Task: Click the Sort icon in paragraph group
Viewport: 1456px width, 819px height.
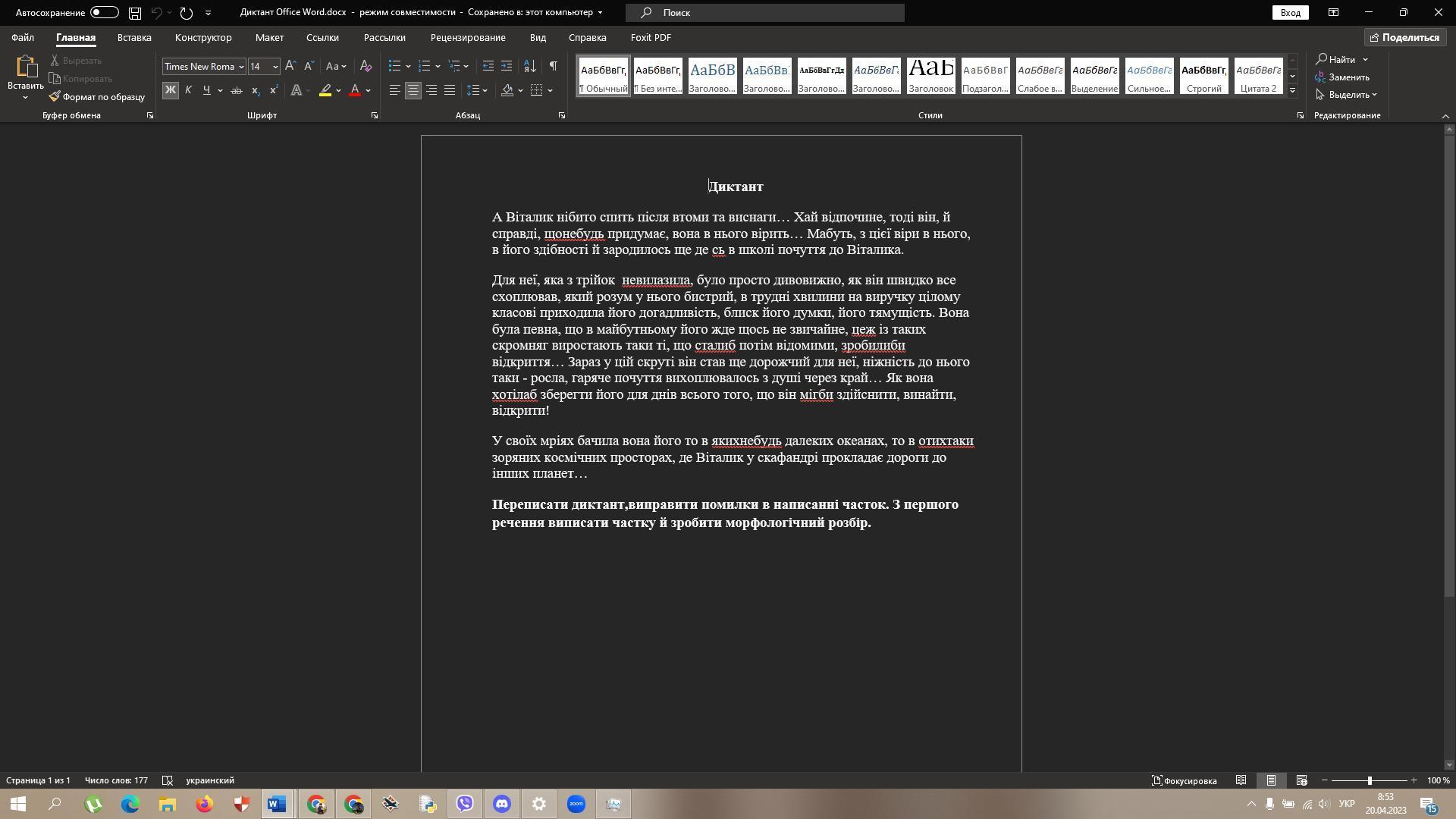Action: tap(530, 66)
